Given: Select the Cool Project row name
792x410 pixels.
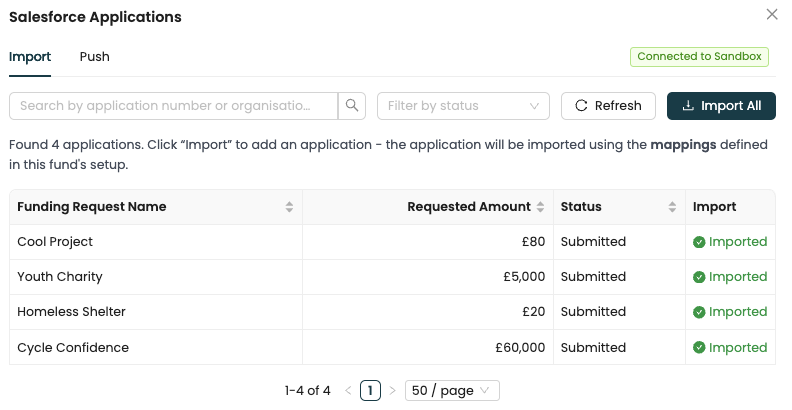Looking at the screenshot, I should [55, 242].
